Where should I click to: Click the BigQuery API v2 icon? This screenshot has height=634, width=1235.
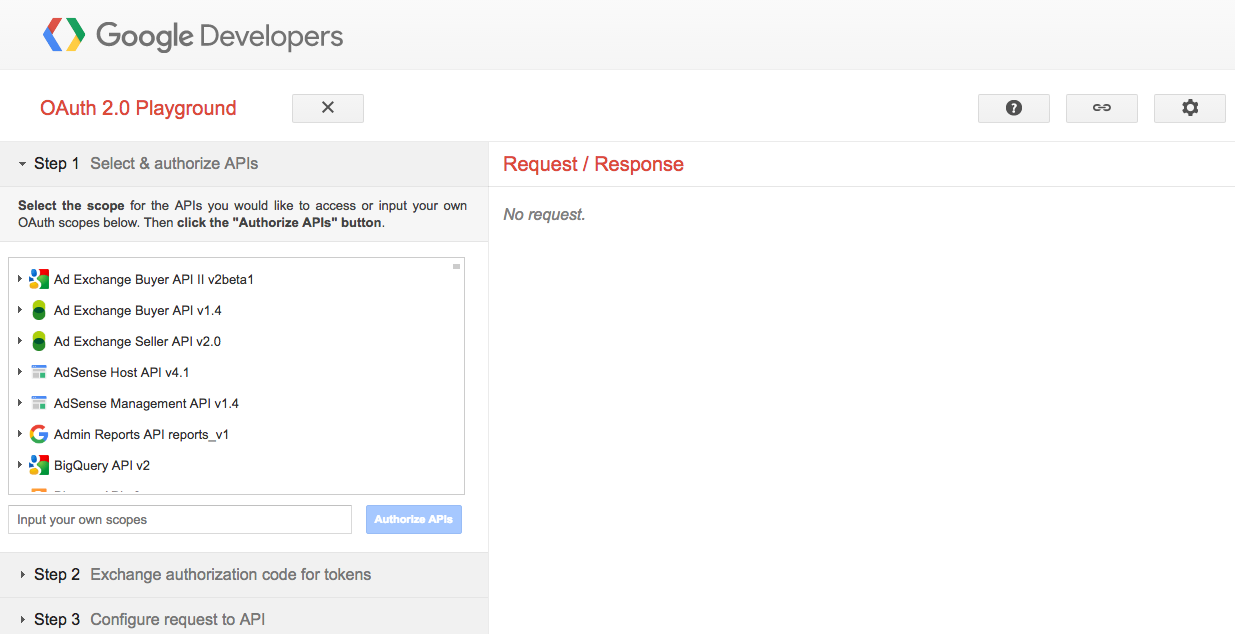tap(39, 466)
